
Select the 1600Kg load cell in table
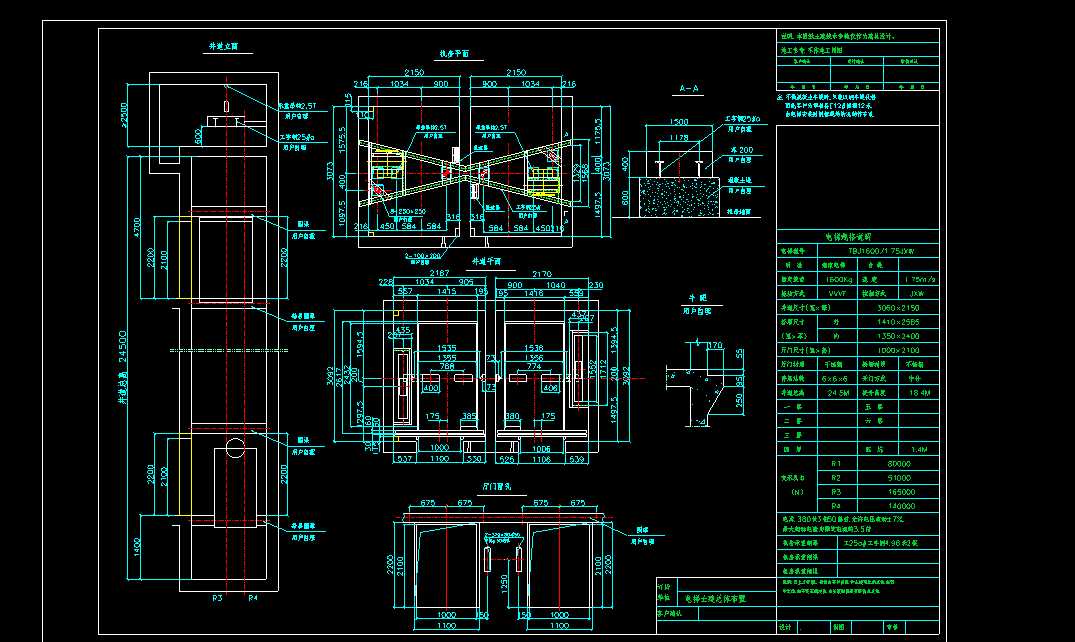838,280
